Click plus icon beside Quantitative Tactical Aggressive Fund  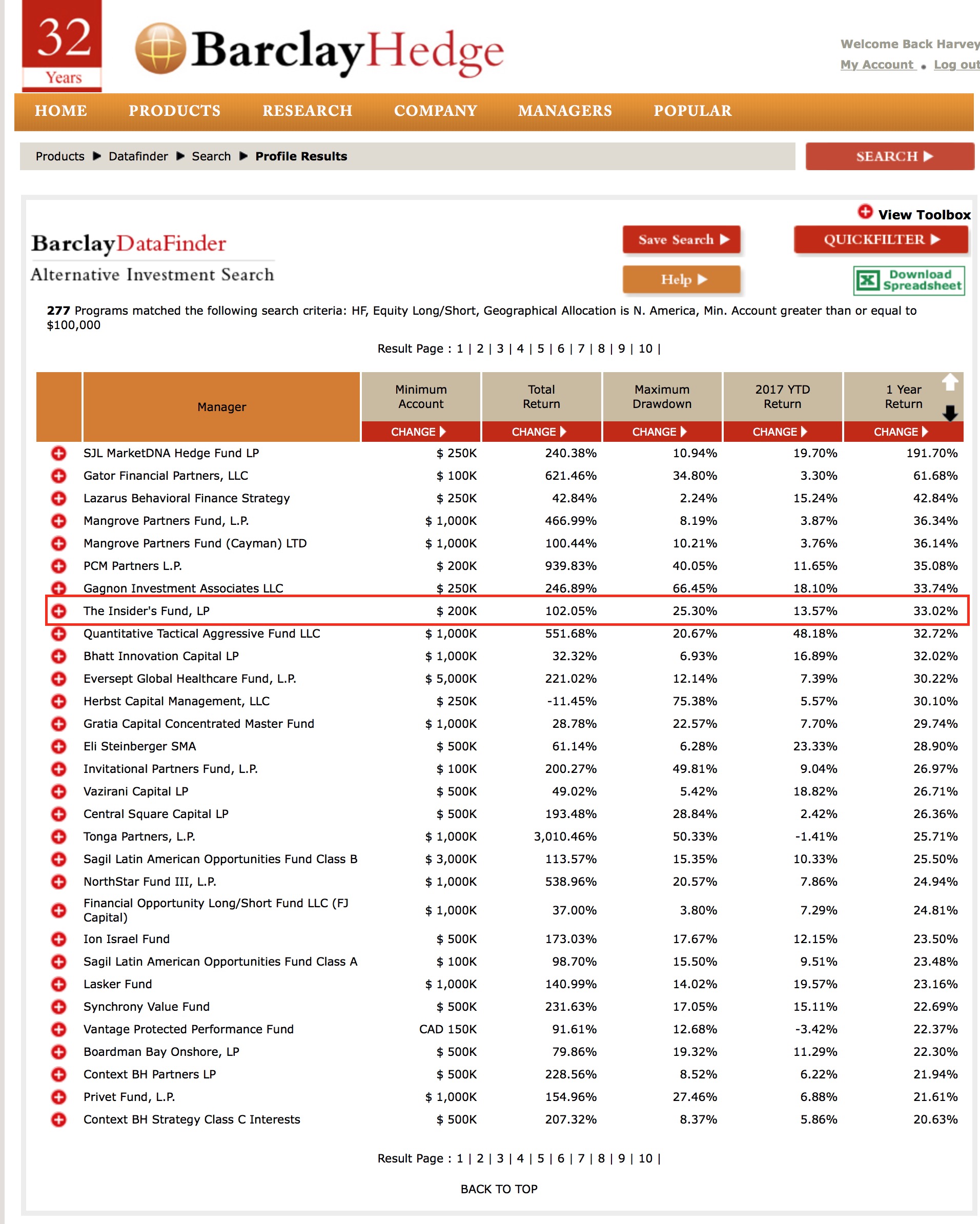[x=58, y=634]
